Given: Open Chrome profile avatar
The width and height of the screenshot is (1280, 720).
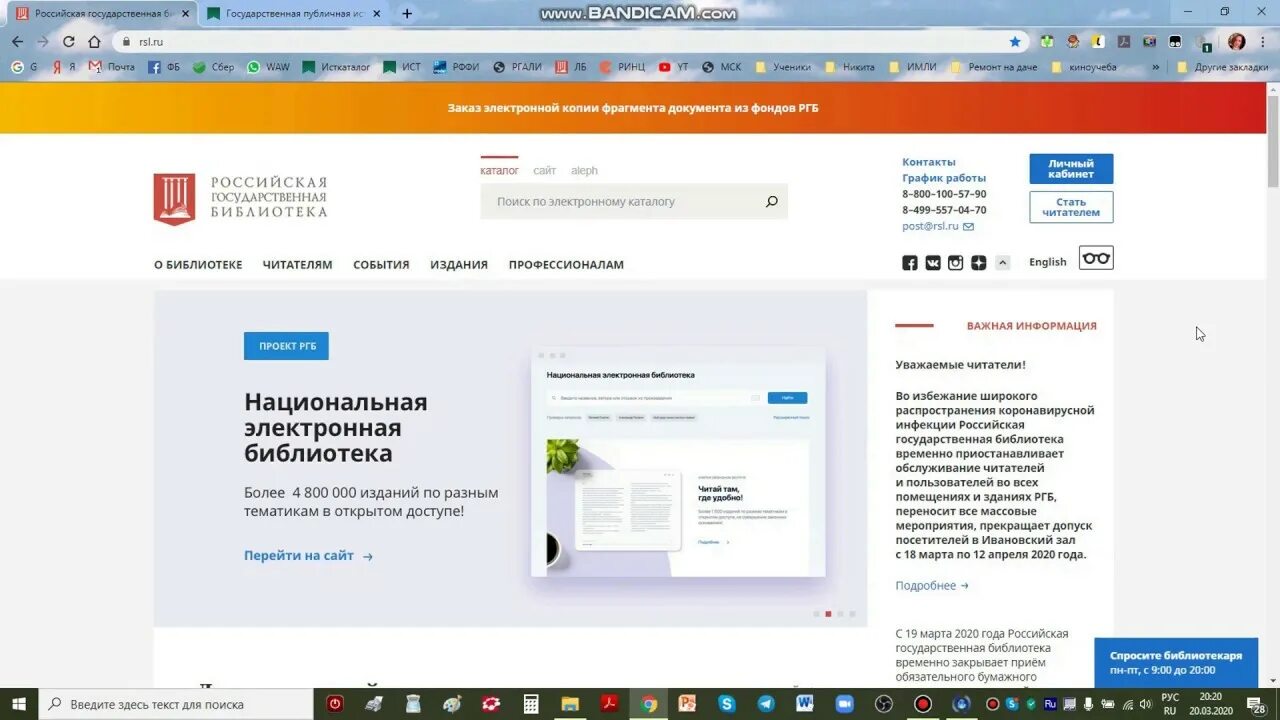Looking at the screenshot, I should click(x=1237, y=42).
